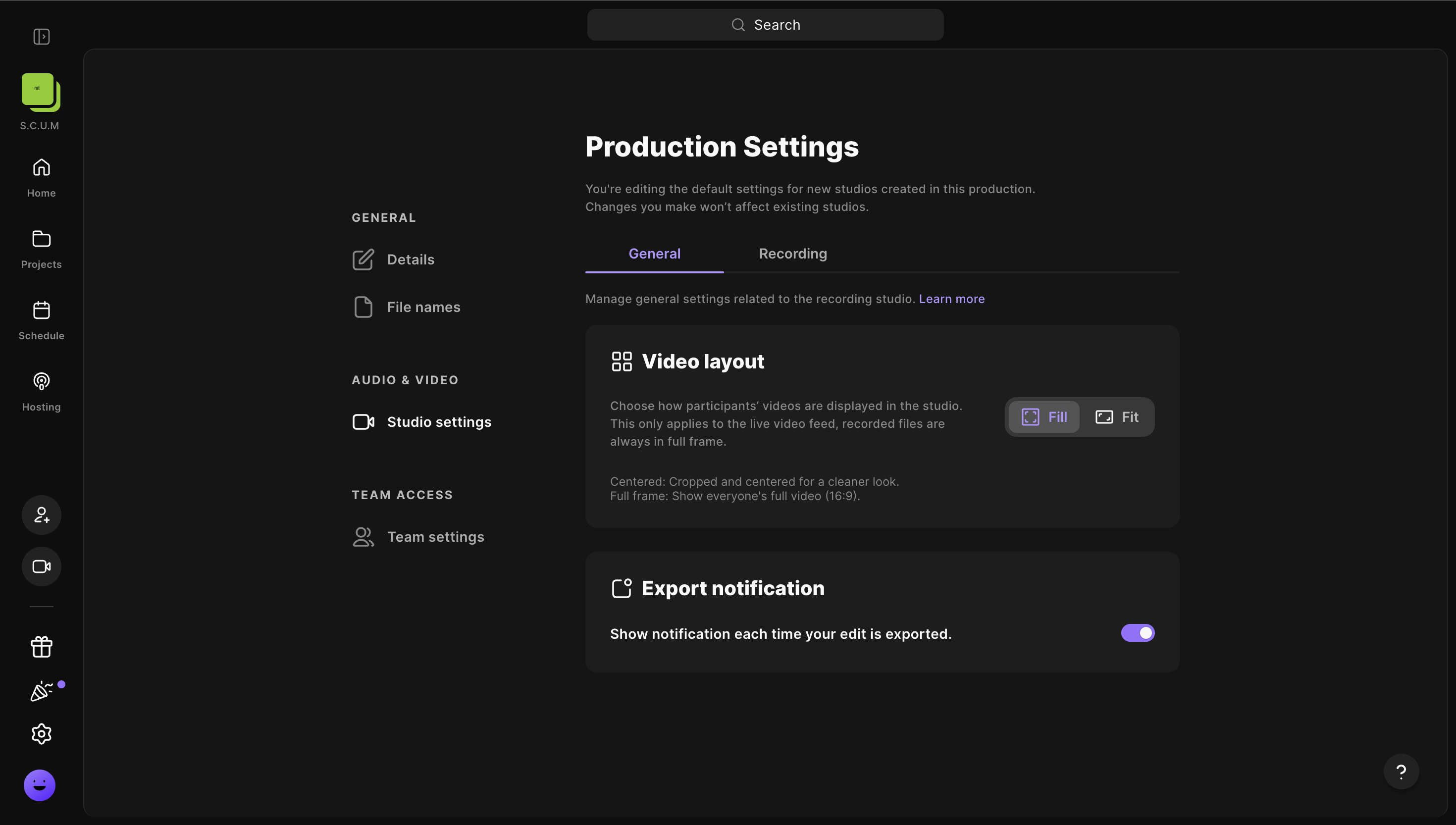Screen dimensions: 1456x825
Task: Expand the collapsed sidebar panel icon
Action: 42,37
